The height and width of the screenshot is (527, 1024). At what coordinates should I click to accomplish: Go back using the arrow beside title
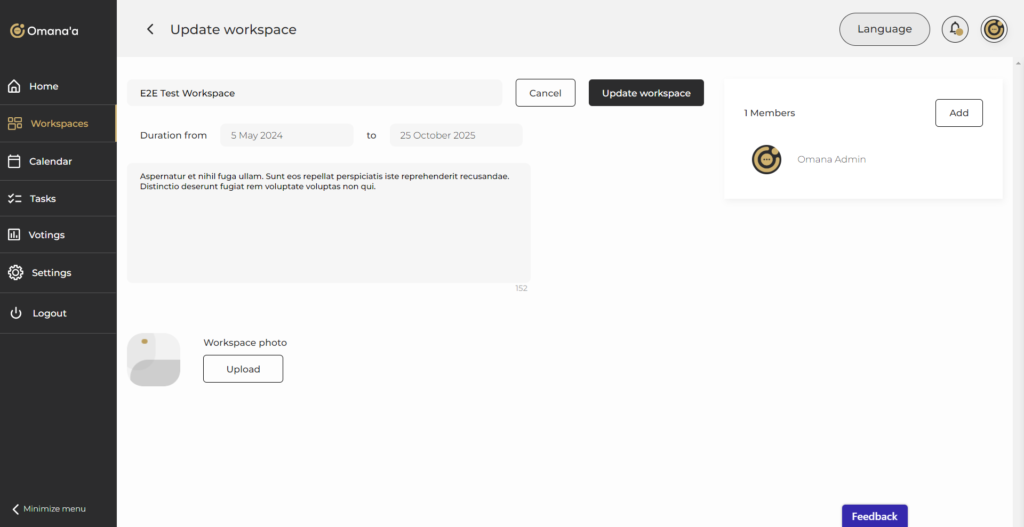[150, 29]
